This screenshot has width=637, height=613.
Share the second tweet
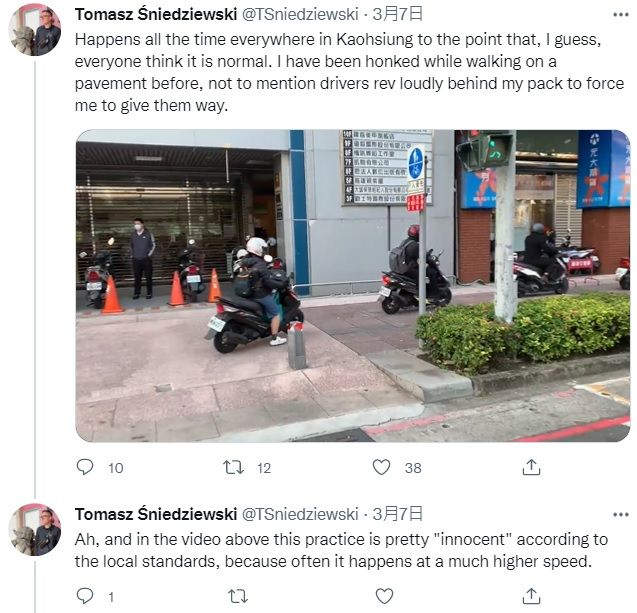pyautogui.click(x=531, y=596)
